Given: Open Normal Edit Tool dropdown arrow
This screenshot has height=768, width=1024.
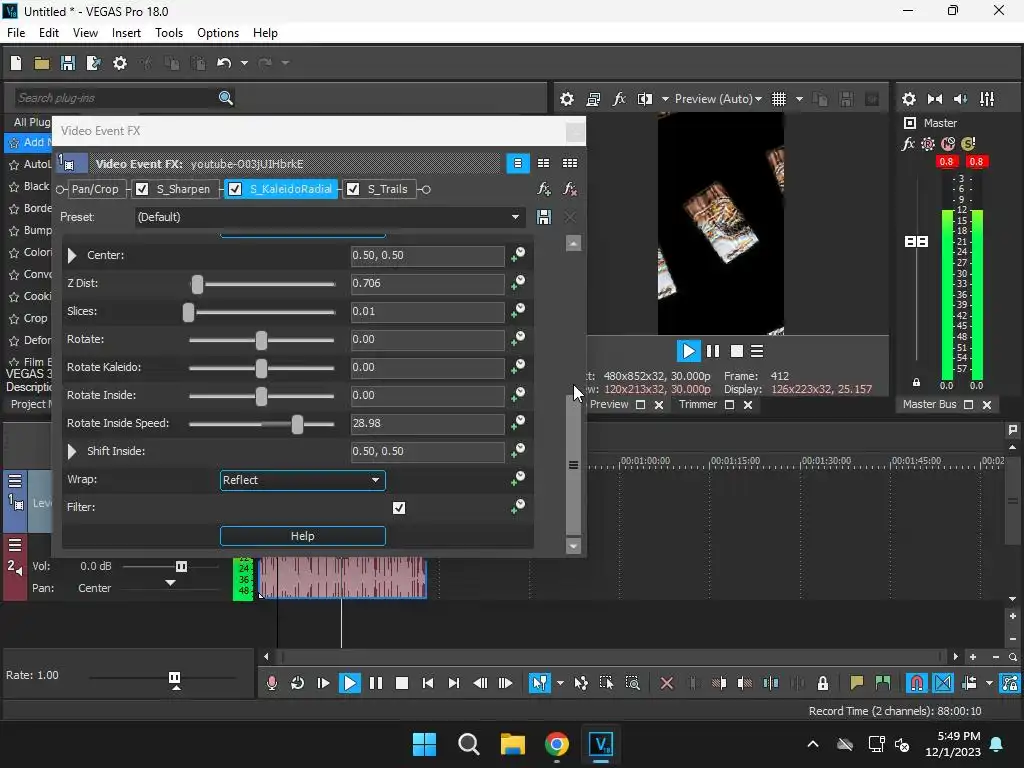Looking at the screenshot, I should (560, 683).
